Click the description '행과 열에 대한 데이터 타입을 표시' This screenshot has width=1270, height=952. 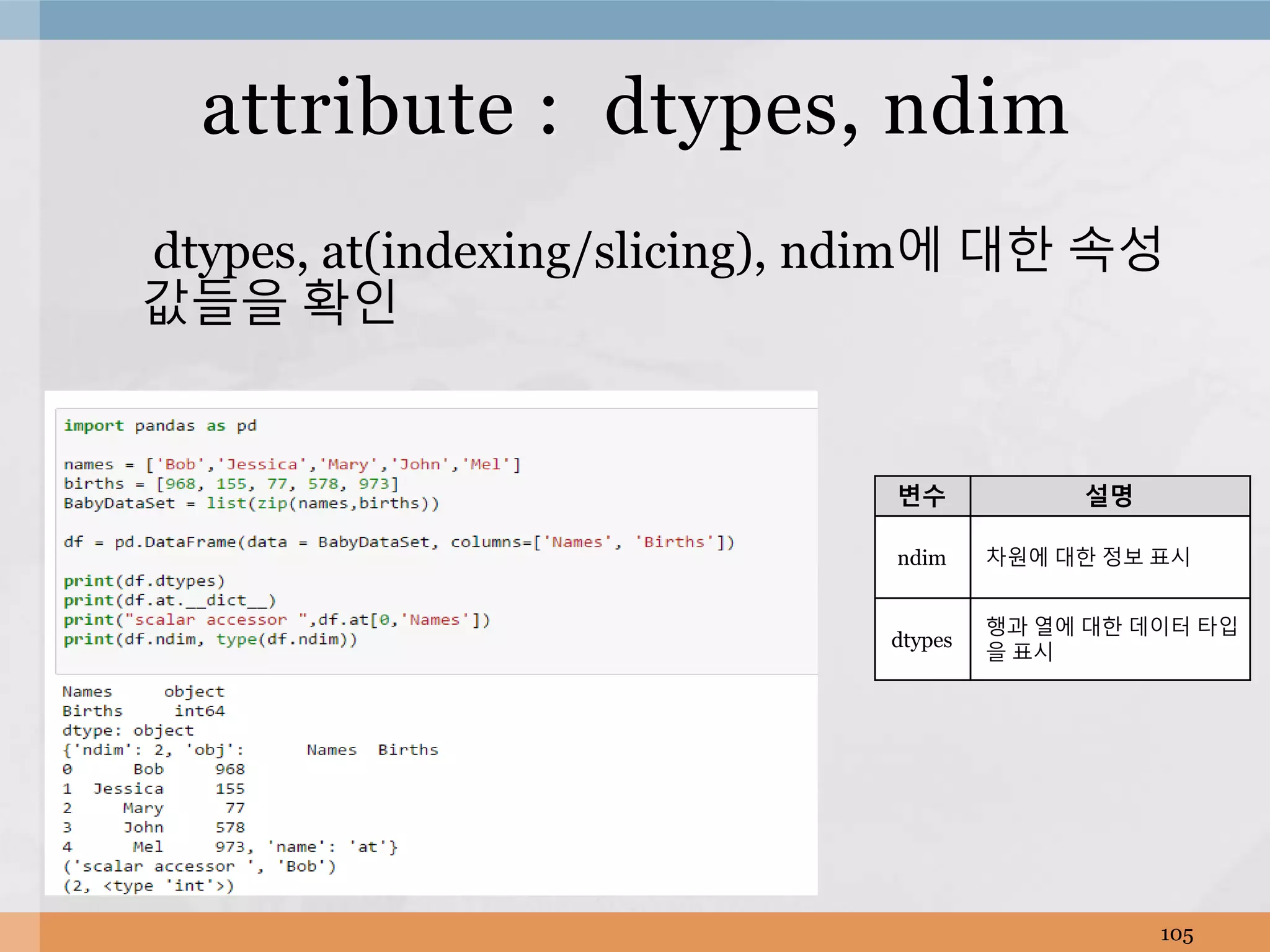click(1112, 638)
